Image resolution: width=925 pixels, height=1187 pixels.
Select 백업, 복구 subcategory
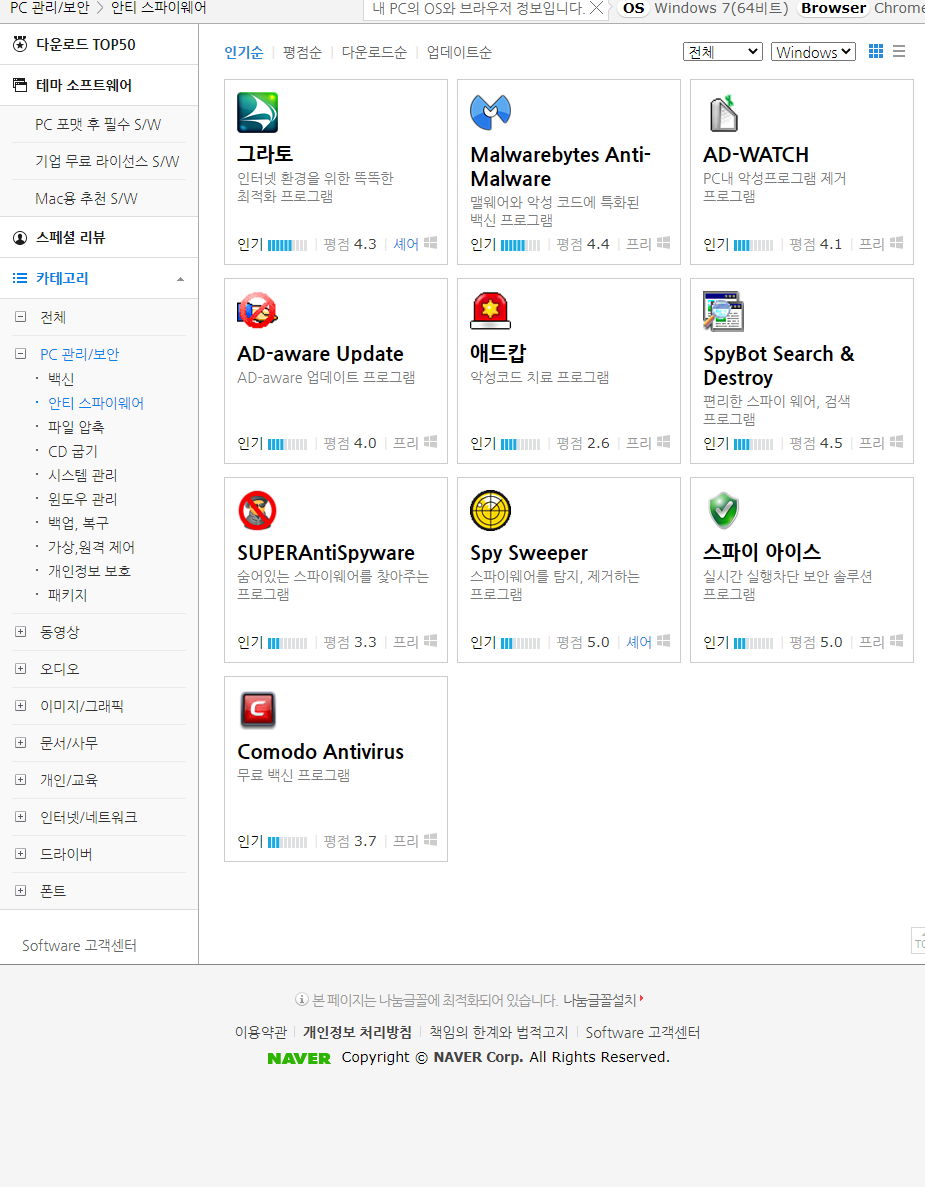(x=78, y=523)
